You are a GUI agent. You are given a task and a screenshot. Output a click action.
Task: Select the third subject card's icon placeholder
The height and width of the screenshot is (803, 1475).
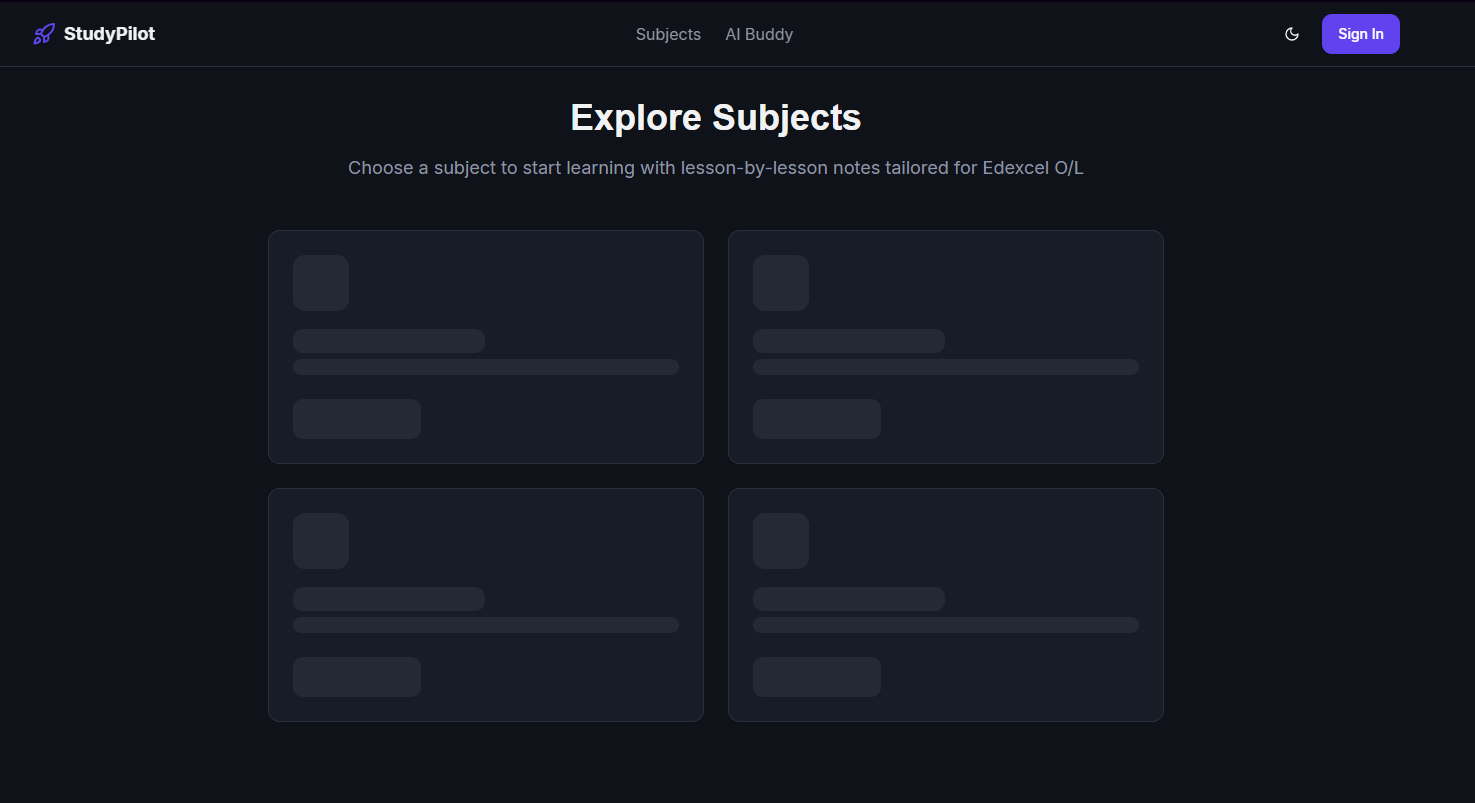pyautogui.click(x=321, y=541)
